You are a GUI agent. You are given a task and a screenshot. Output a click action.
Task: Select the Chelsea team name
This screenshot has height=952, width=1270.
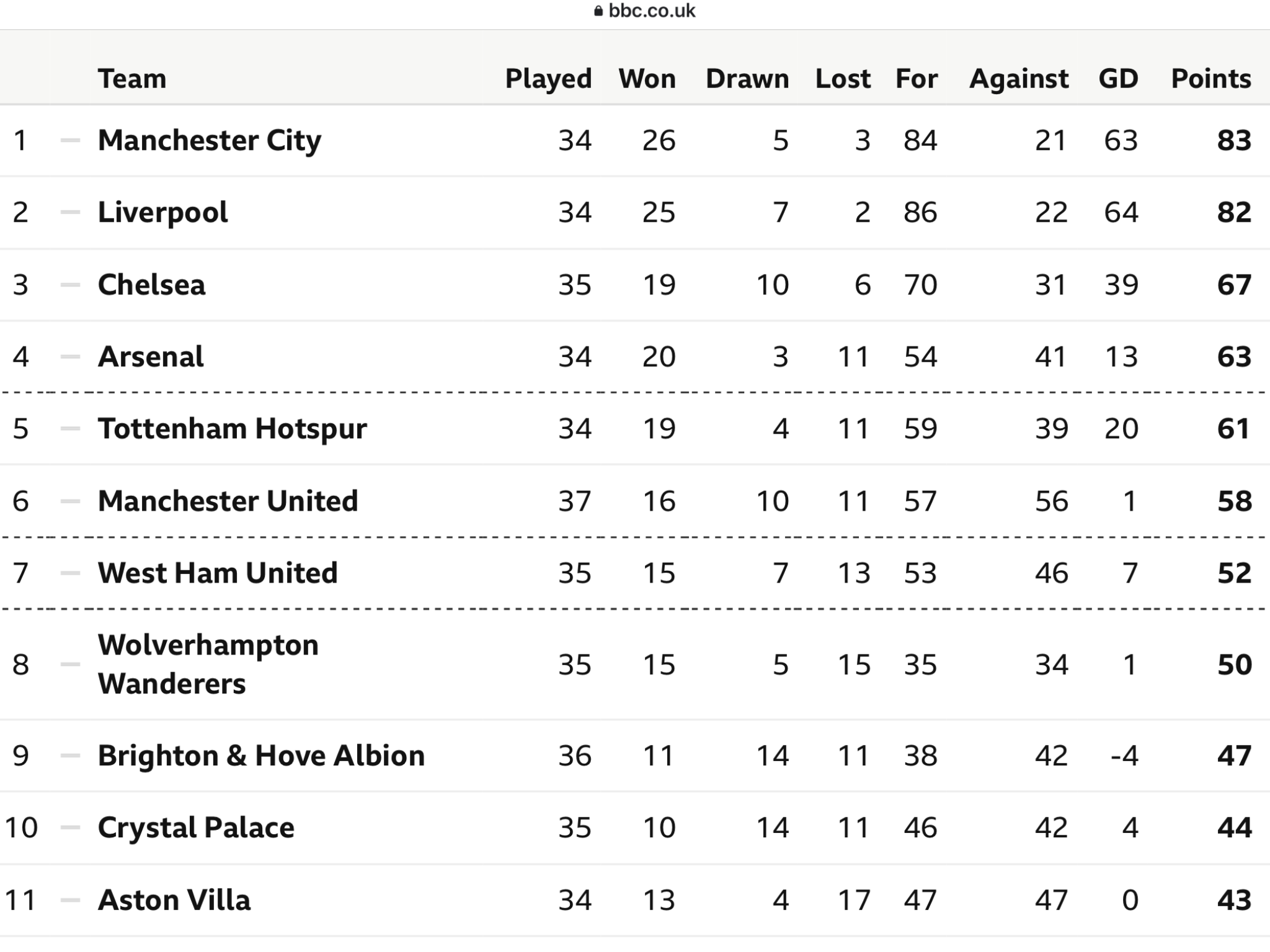pyautogui.click(x=151, y=284)
